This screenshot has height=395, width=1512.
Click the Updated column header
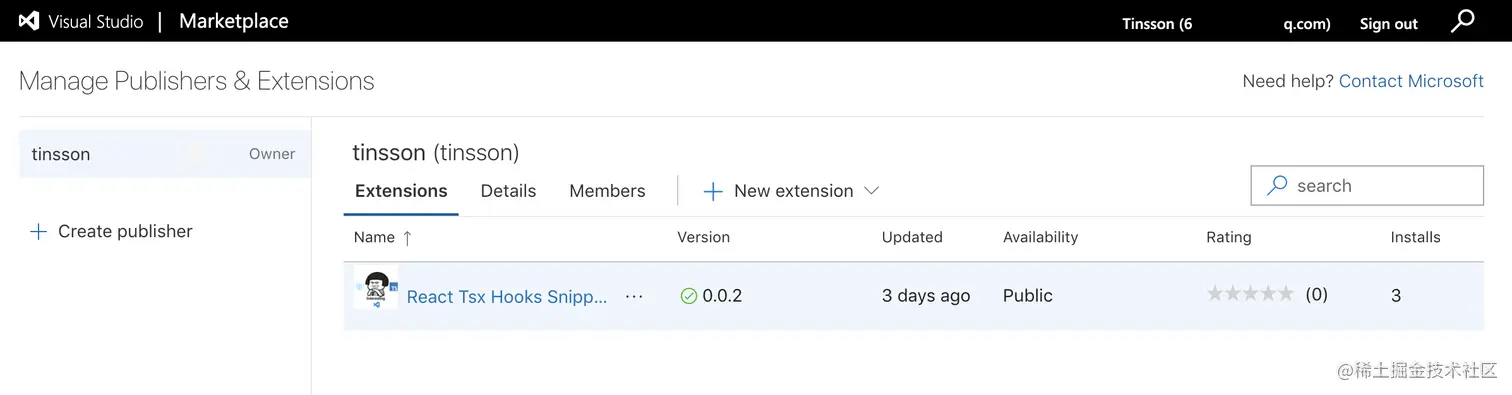[x=912, y=237]
